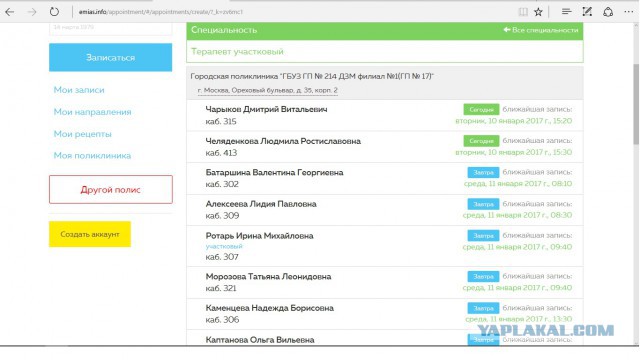Click the page vertical scrollbar thumb
The height and width of the screenshot is (360, 640).
click(x=636, y=104)
